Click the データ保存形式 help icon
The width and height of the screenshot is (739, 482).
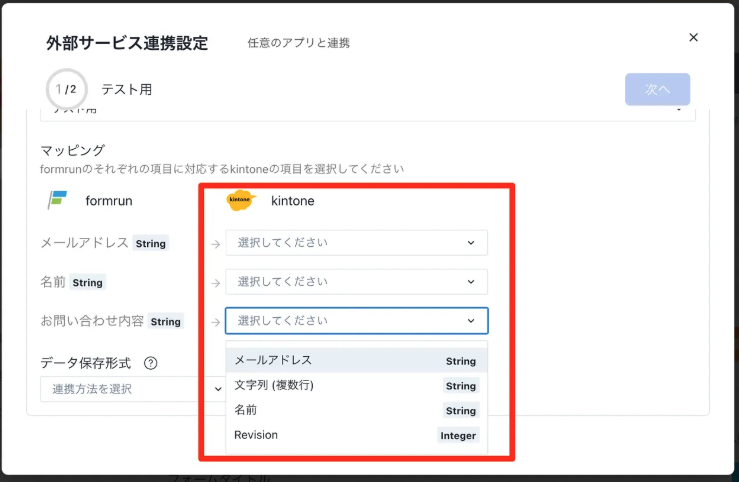pos(150,363)
